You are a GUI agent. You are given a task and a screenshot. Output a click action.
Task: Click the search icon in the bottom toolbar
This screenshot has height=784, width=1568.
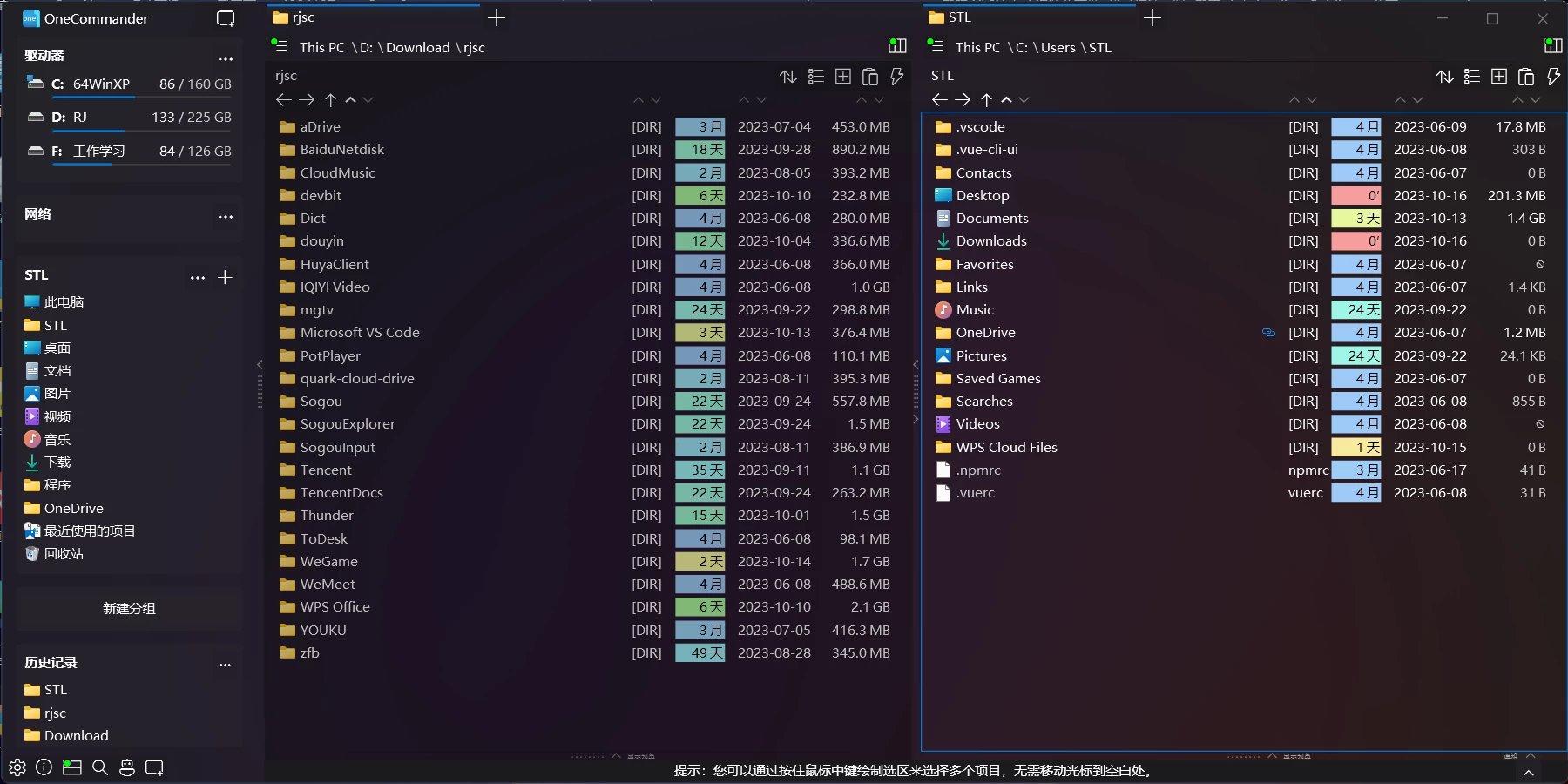[x=100, y=767]
